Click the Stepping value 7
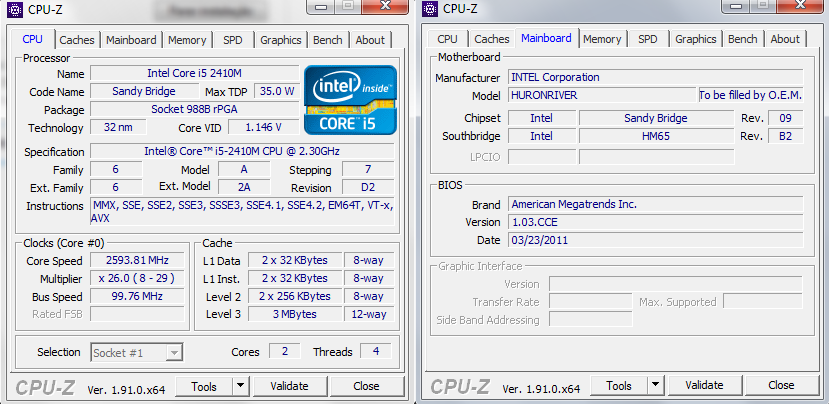Viewport: 829px width, 404px height. pyautogui.click(x=368, y=169)
